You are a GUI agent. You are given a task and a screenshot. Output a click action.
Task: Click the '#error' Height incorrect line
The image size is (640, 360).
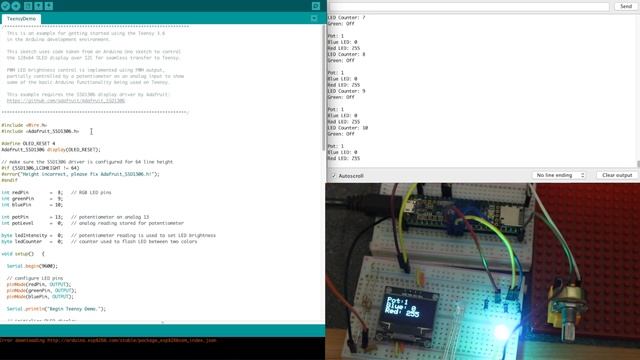(80, 174)
